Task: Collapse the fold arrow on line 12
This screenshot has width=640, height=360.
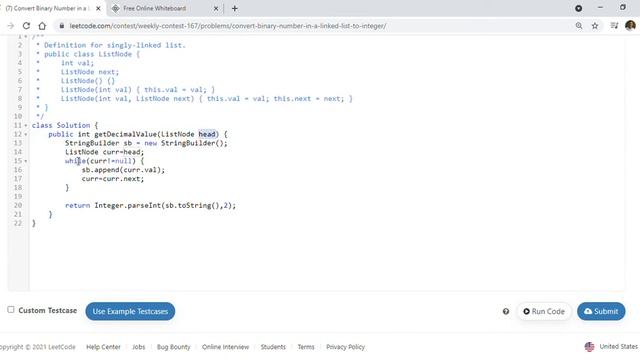Action: 26,134
